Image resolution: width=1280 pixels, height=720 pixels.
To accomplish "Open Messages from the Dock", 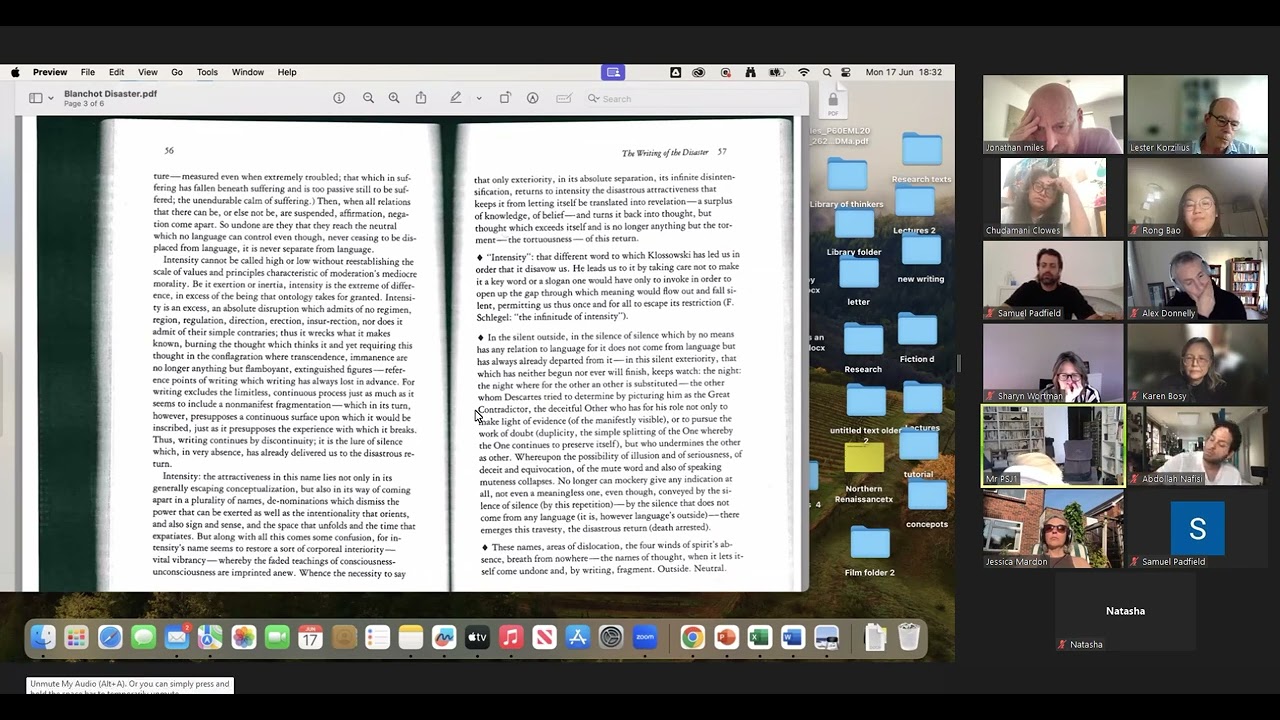I will (x=143, y=637).
